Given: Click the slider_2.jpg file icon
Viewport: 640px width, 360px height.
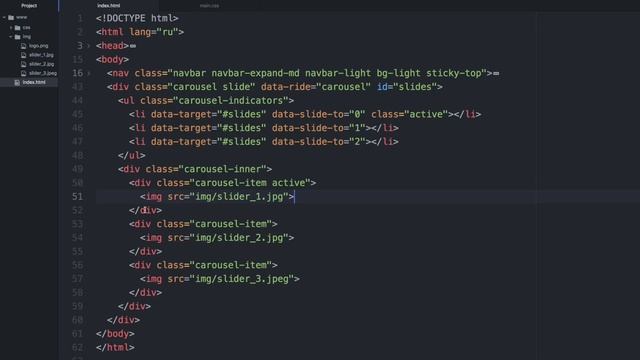Looking at the screenshot, I should pos(24,64).
